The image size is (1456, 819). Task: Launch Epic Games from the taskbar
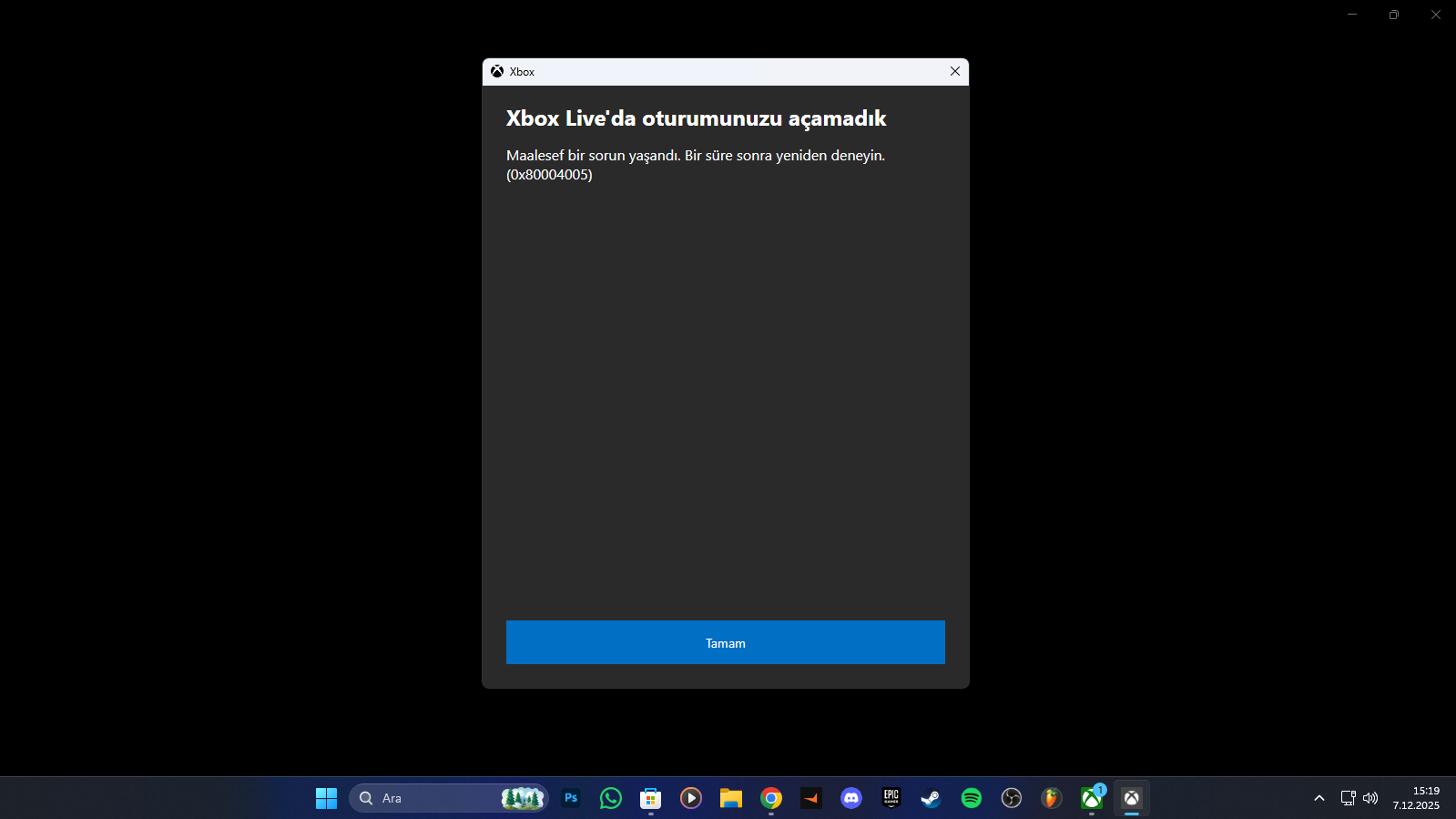tap(891, 798)
